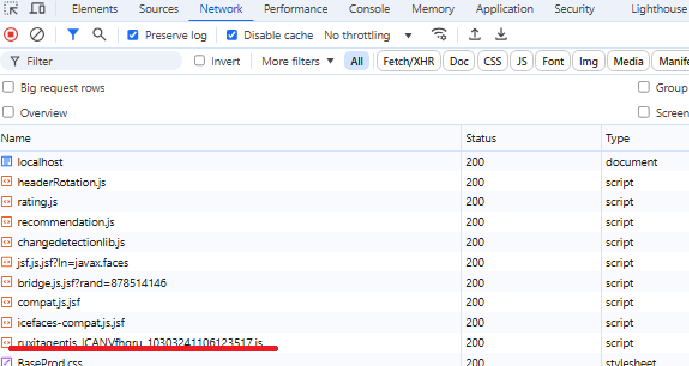Stop recording network log

coord(11,34)
